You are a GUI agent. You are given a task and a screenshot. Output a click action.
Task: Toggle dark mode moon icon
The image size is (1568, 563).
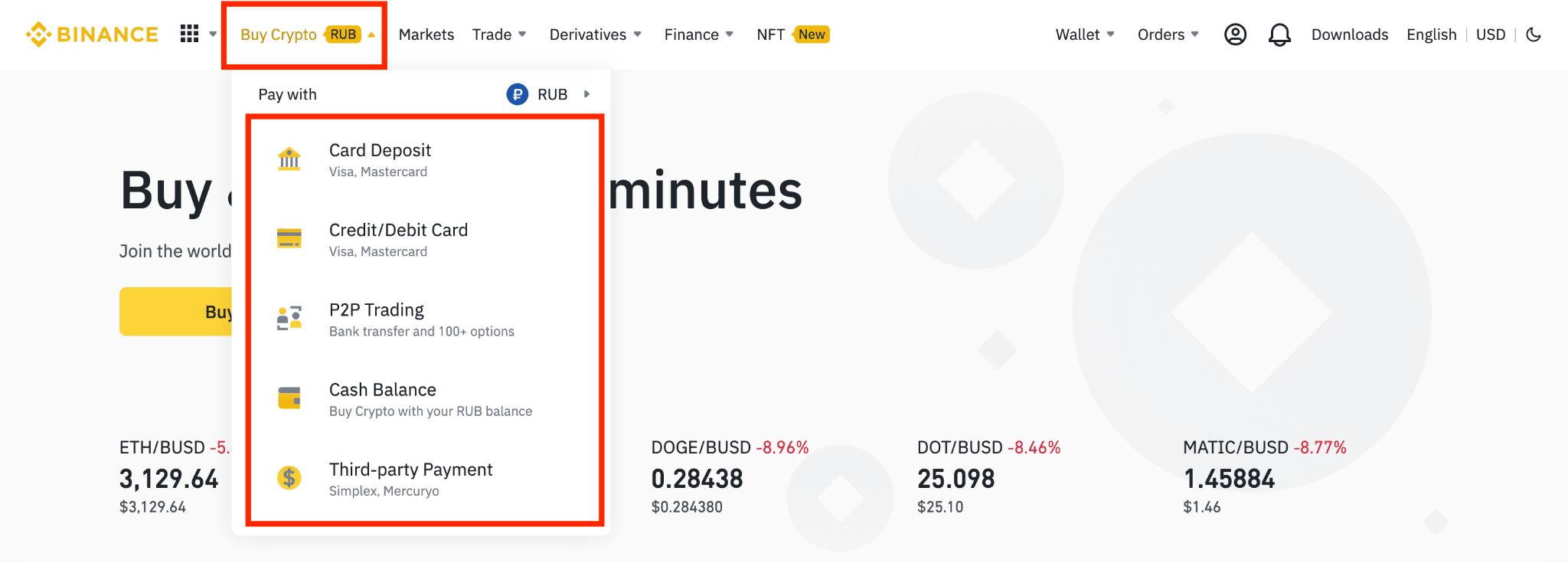(1534, 34)
